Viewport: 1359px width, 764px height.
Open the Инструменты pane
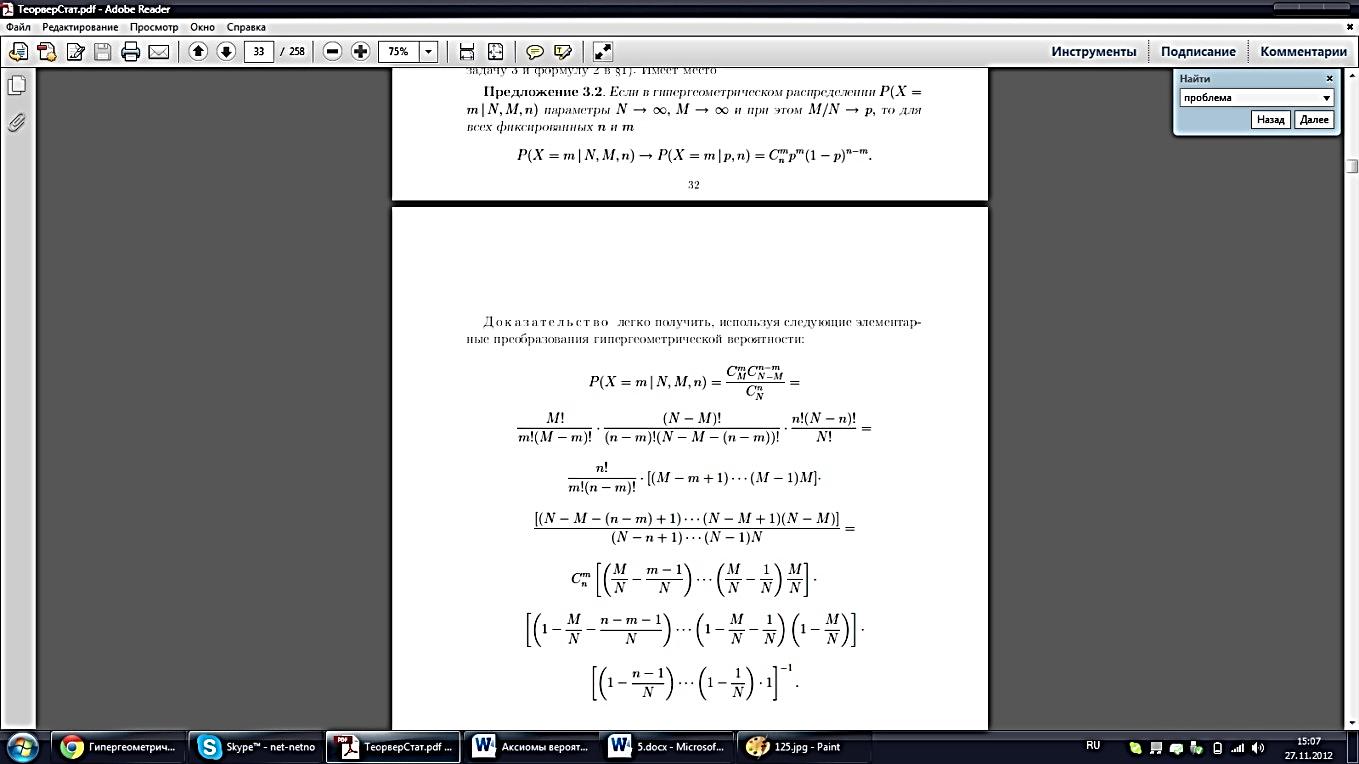click(x=1093, y=51)
